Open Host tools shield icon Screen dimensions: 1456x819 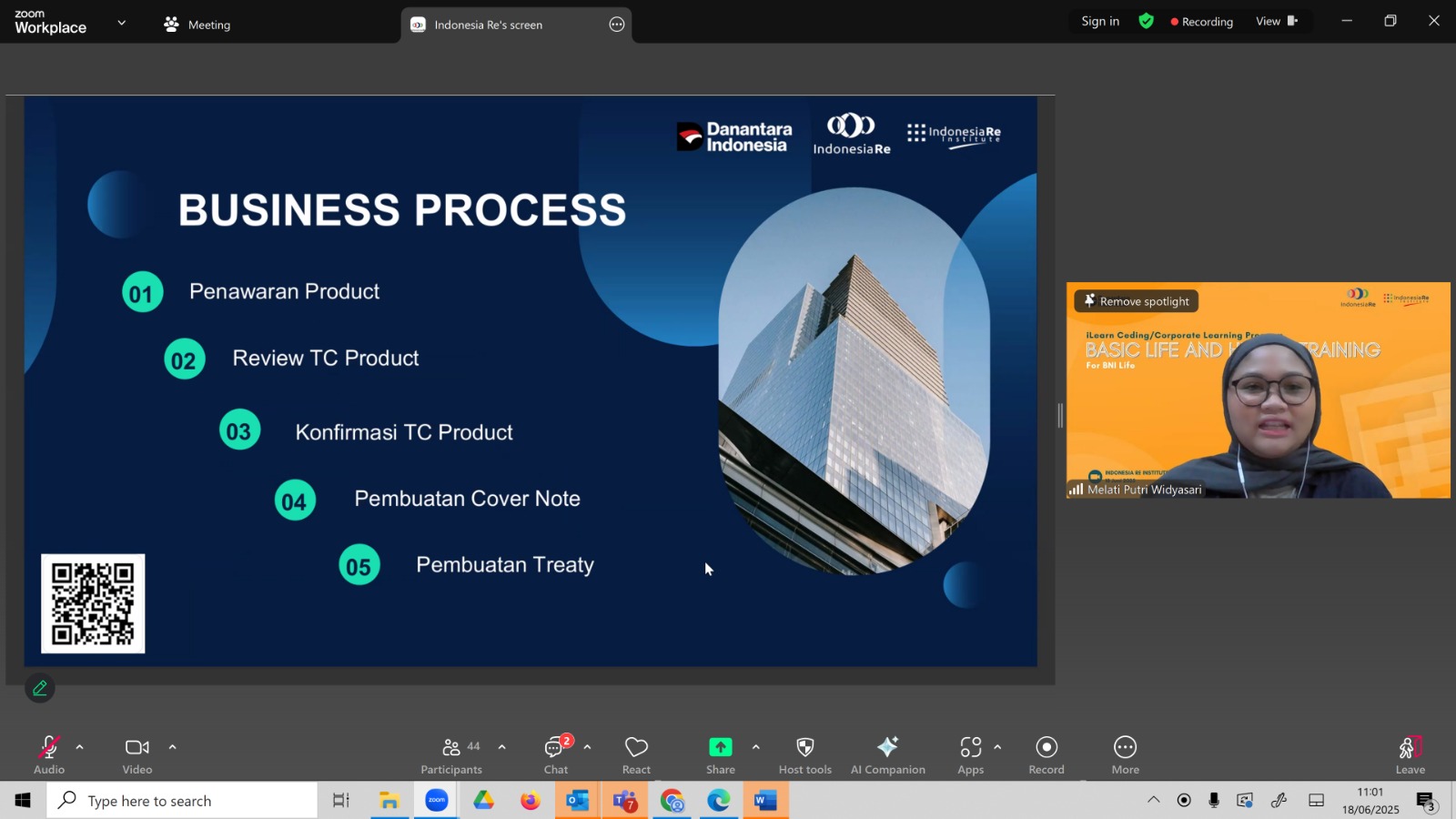804,747
